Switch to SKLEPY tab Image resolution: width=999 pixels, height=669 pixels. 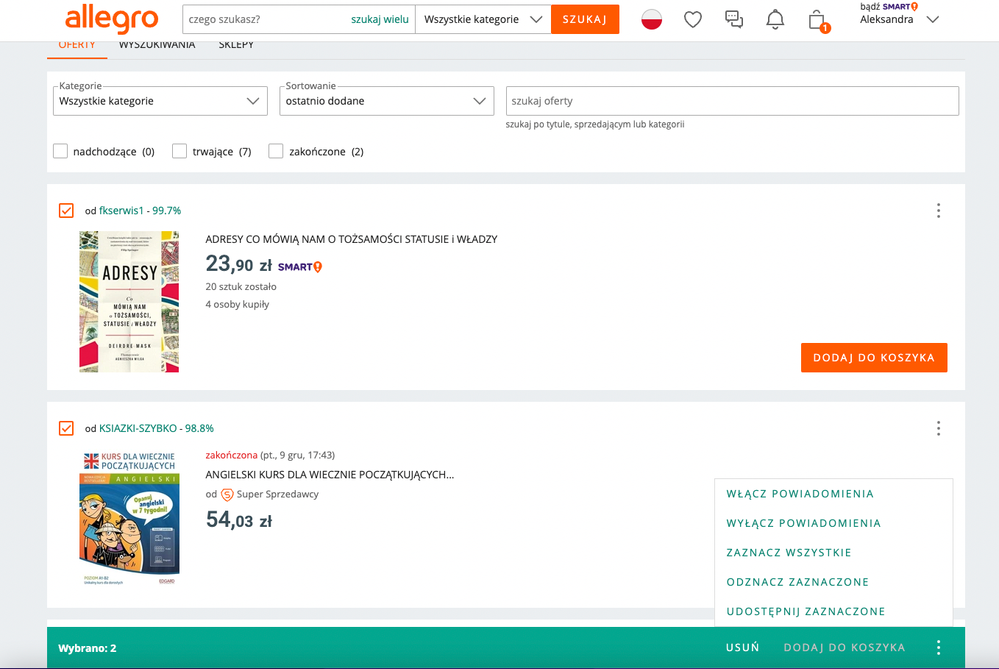tap(236, 46)
